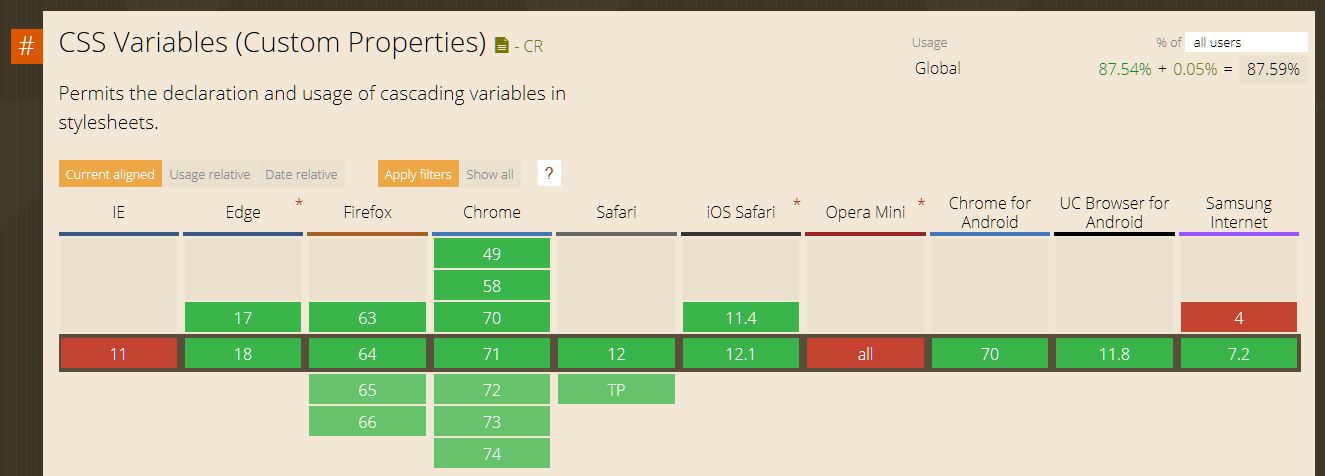Click the IE 11 unsupported cell

coord(119,353)
